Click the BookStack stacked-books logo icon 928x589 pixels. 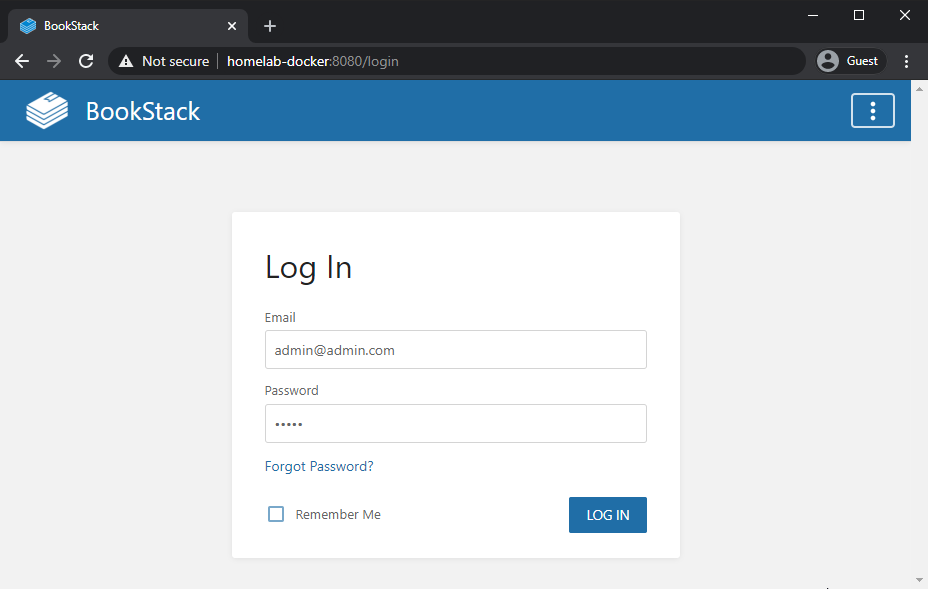pyautogui.click(x=47, y=111)
